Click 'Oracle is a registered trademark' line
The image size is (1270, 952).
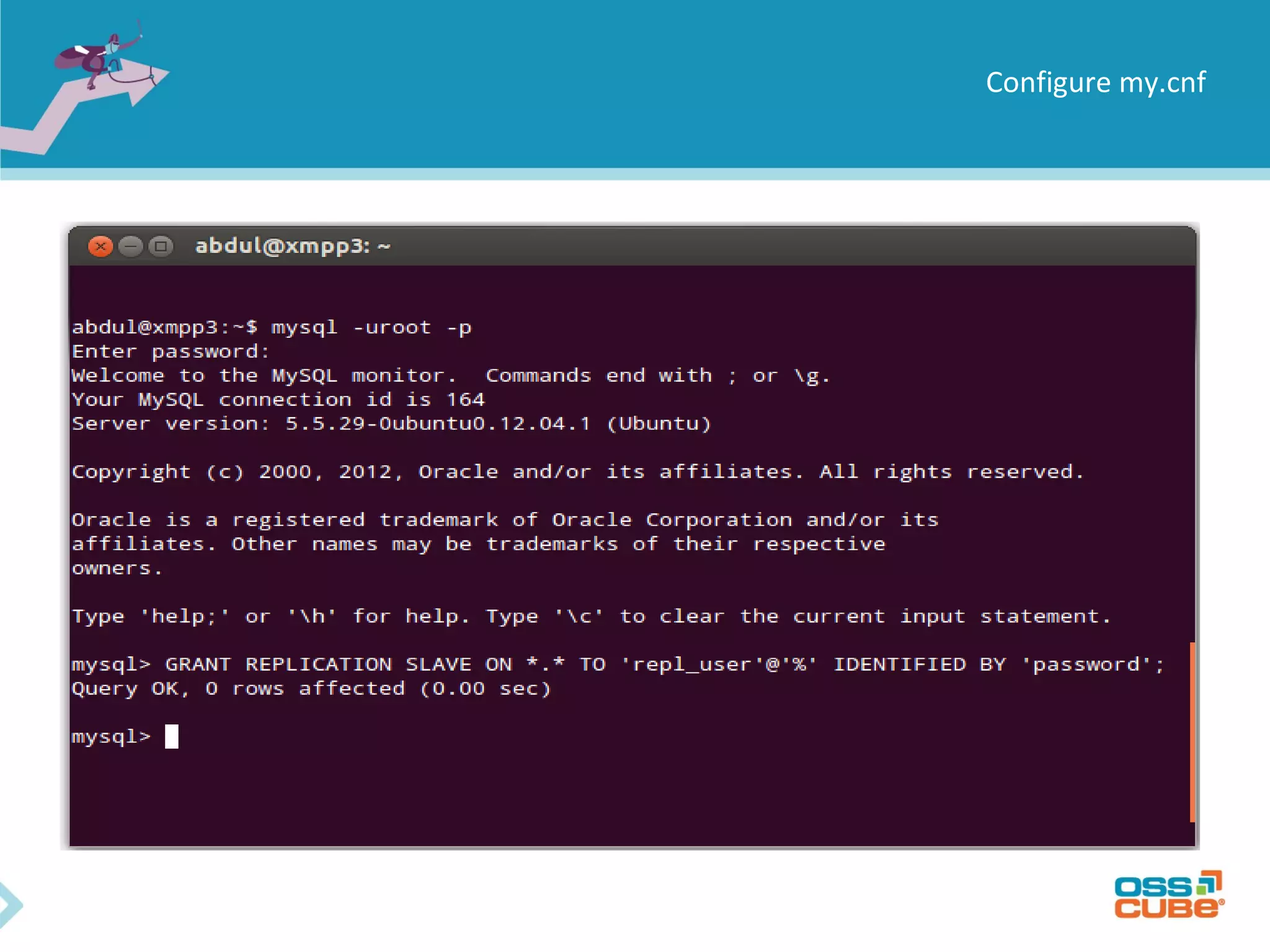(x=505, y=520)
